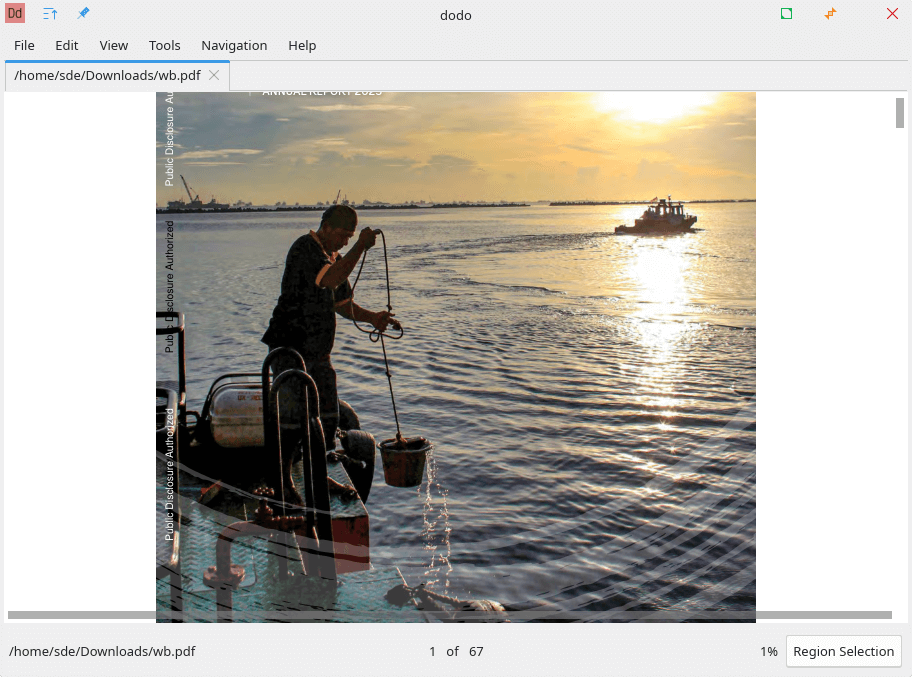Click the 1% zoom indicator

click(x=768, y=651)
